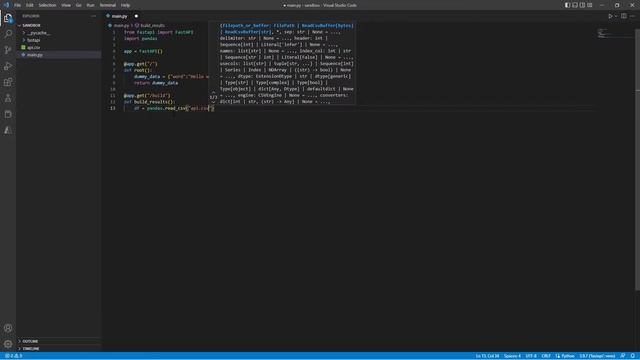640x360 pixels.
Task: Open the feedback icon in the status bar
Action: [623, 356]
